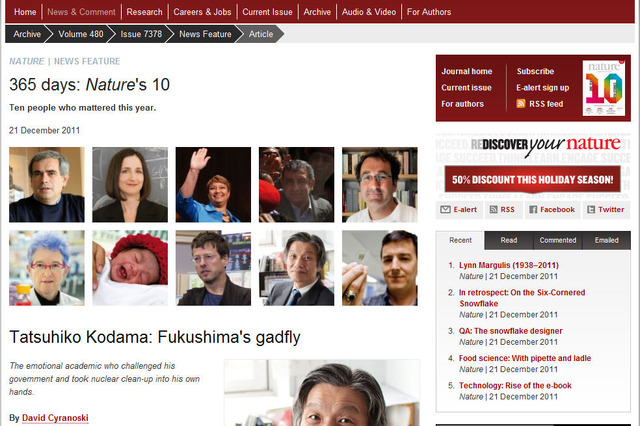Click author link David Cyranoski

pyautogui.click(x=55, y=418)
